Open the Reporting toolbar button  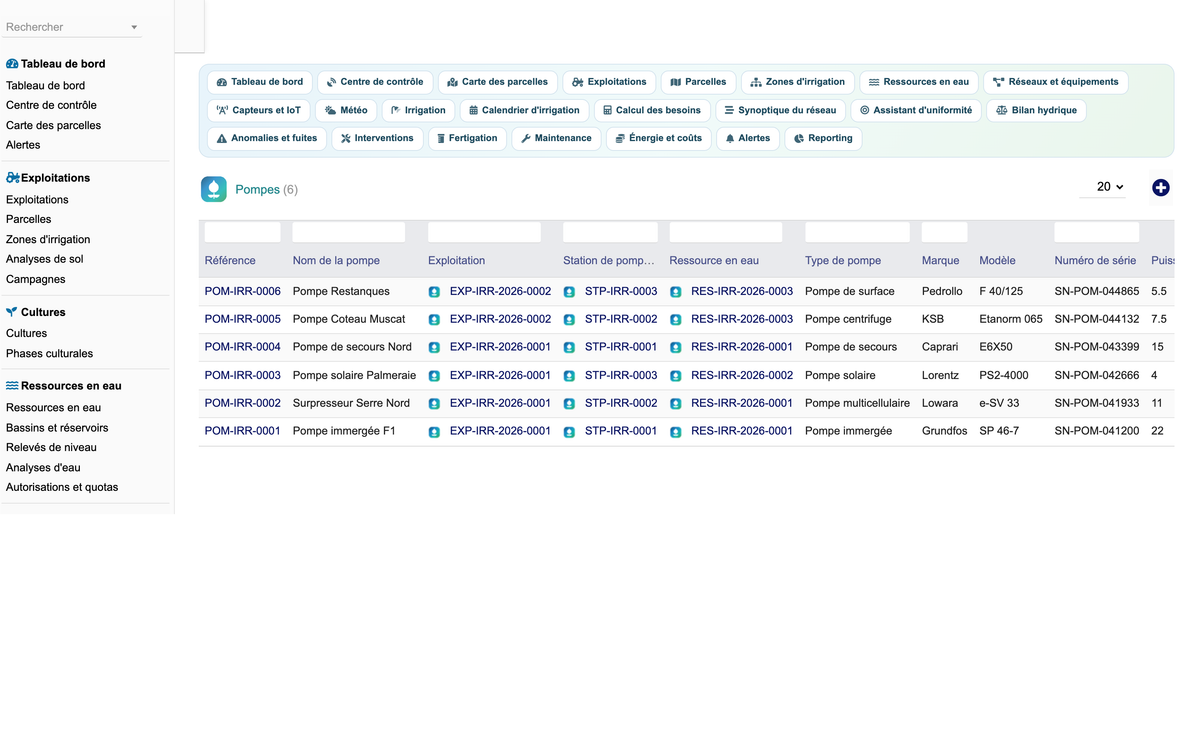[823, 138]
